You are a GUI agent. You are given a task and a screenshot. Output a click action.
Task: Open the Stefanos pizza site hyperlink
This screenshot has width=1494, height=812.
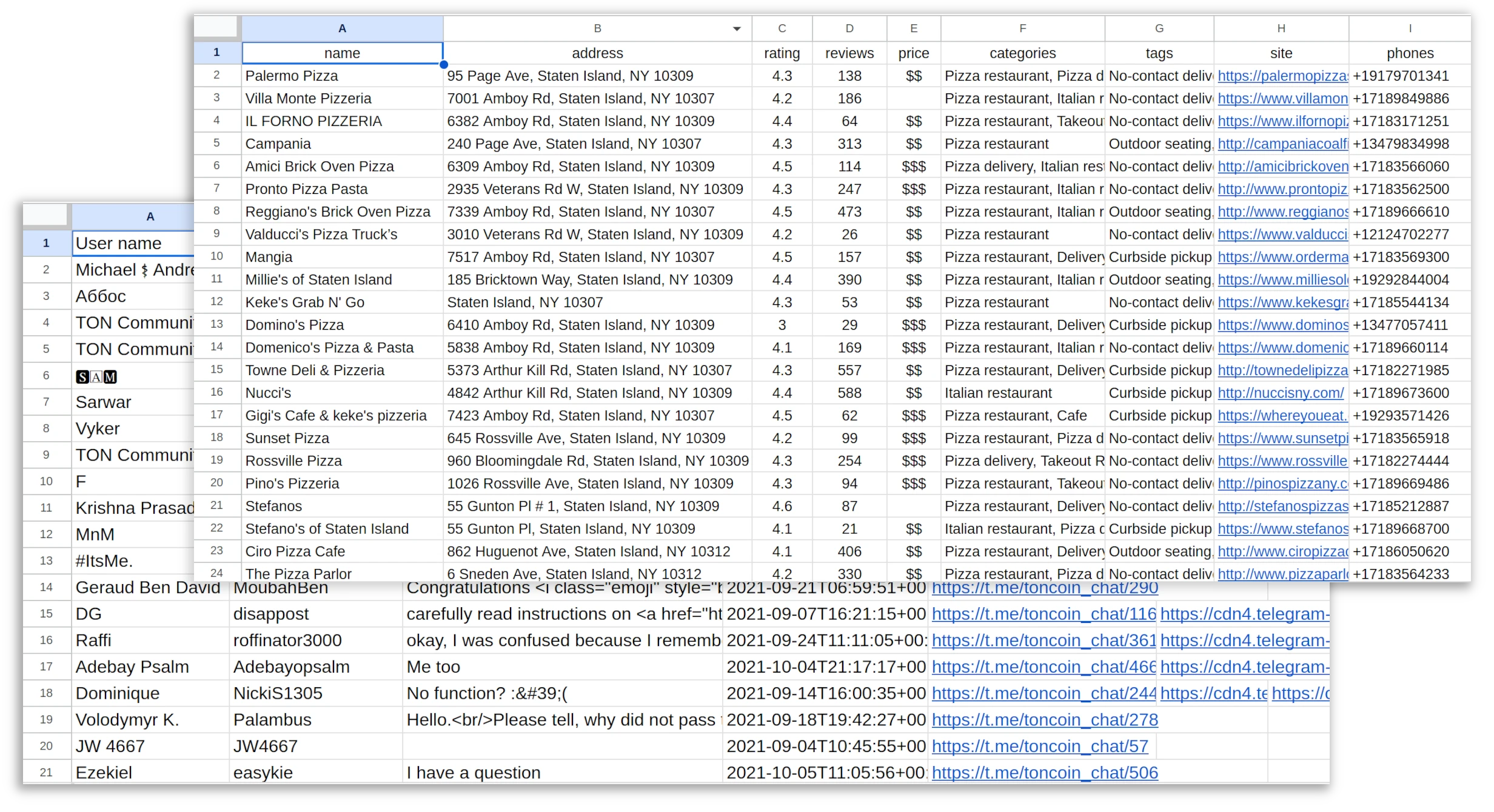[1283, 506]
